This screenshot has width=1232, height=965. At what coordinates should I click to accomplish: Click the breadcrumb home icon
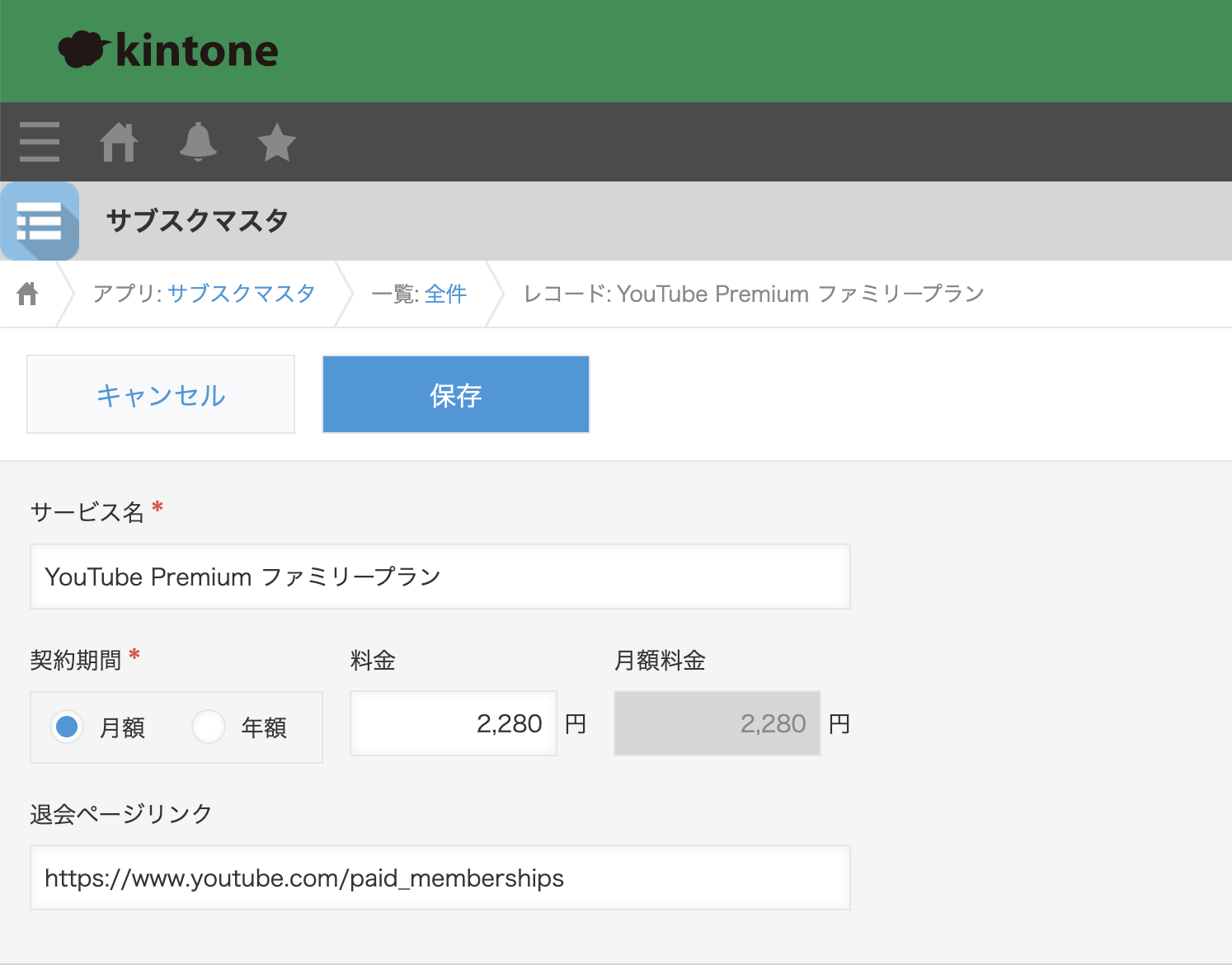pyautogui.click(x=27, y=294)
